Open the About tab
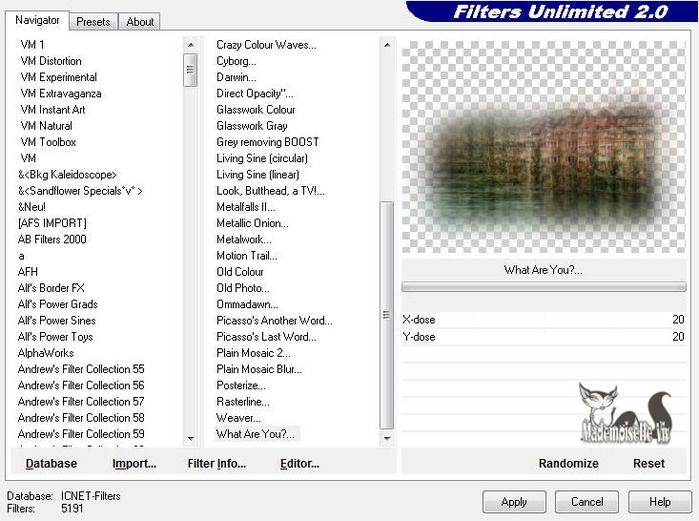 [140, 21]
